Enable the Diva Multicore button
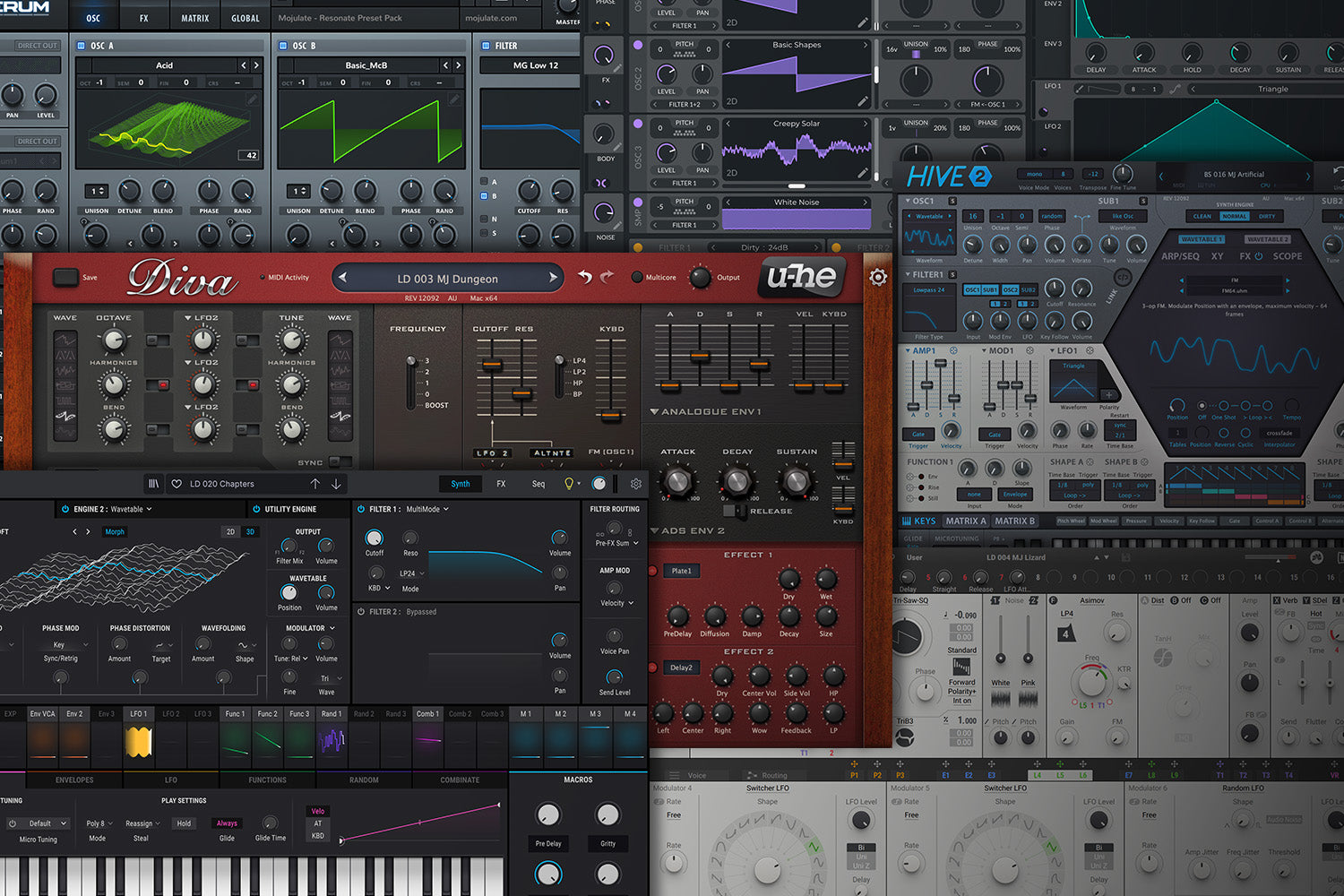1344x896 pixels. pyautogui.click(x=637, y=278)
